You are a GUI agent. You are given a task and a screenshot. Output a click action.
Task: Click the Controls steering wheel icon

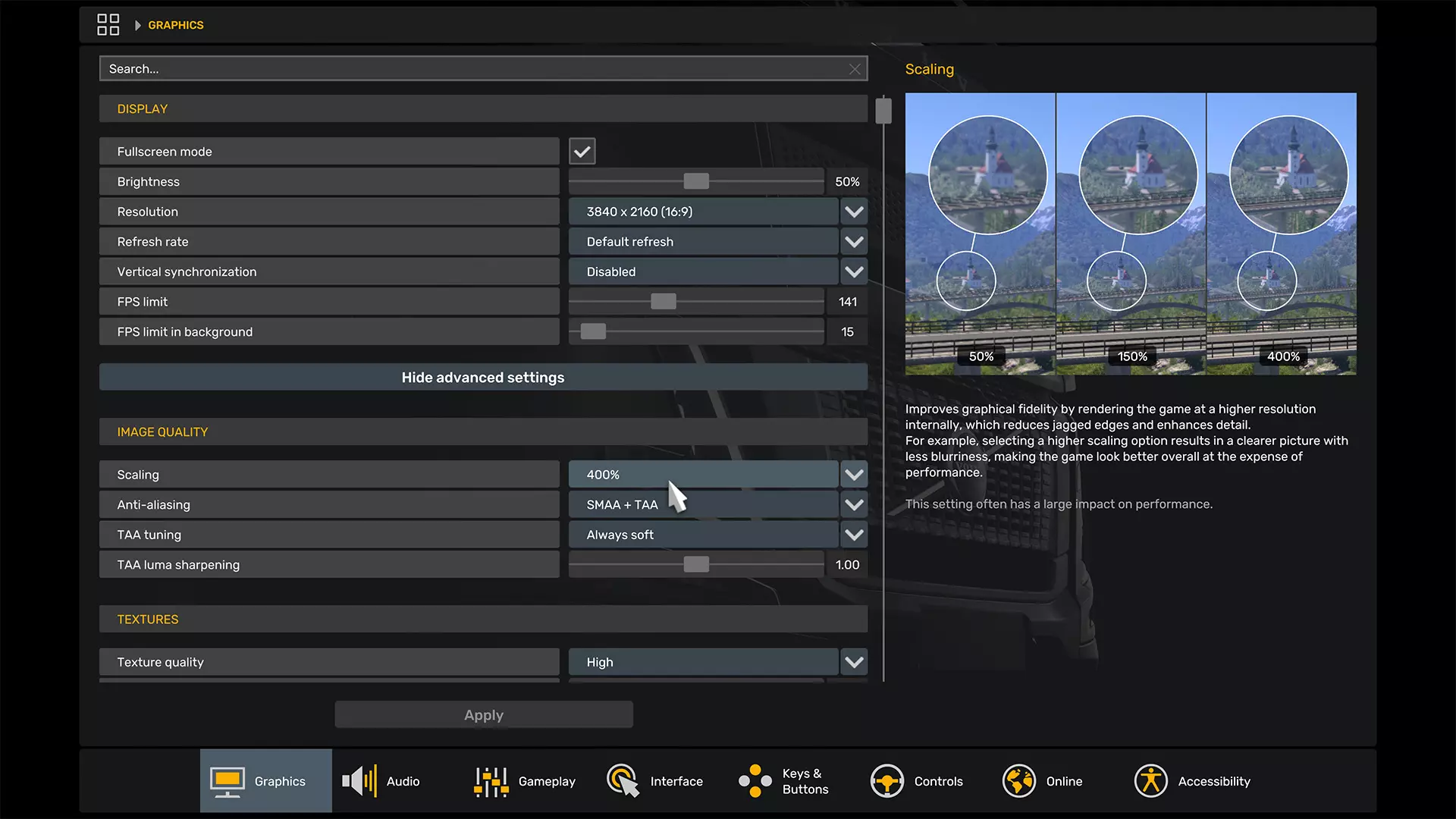[886, 781]
